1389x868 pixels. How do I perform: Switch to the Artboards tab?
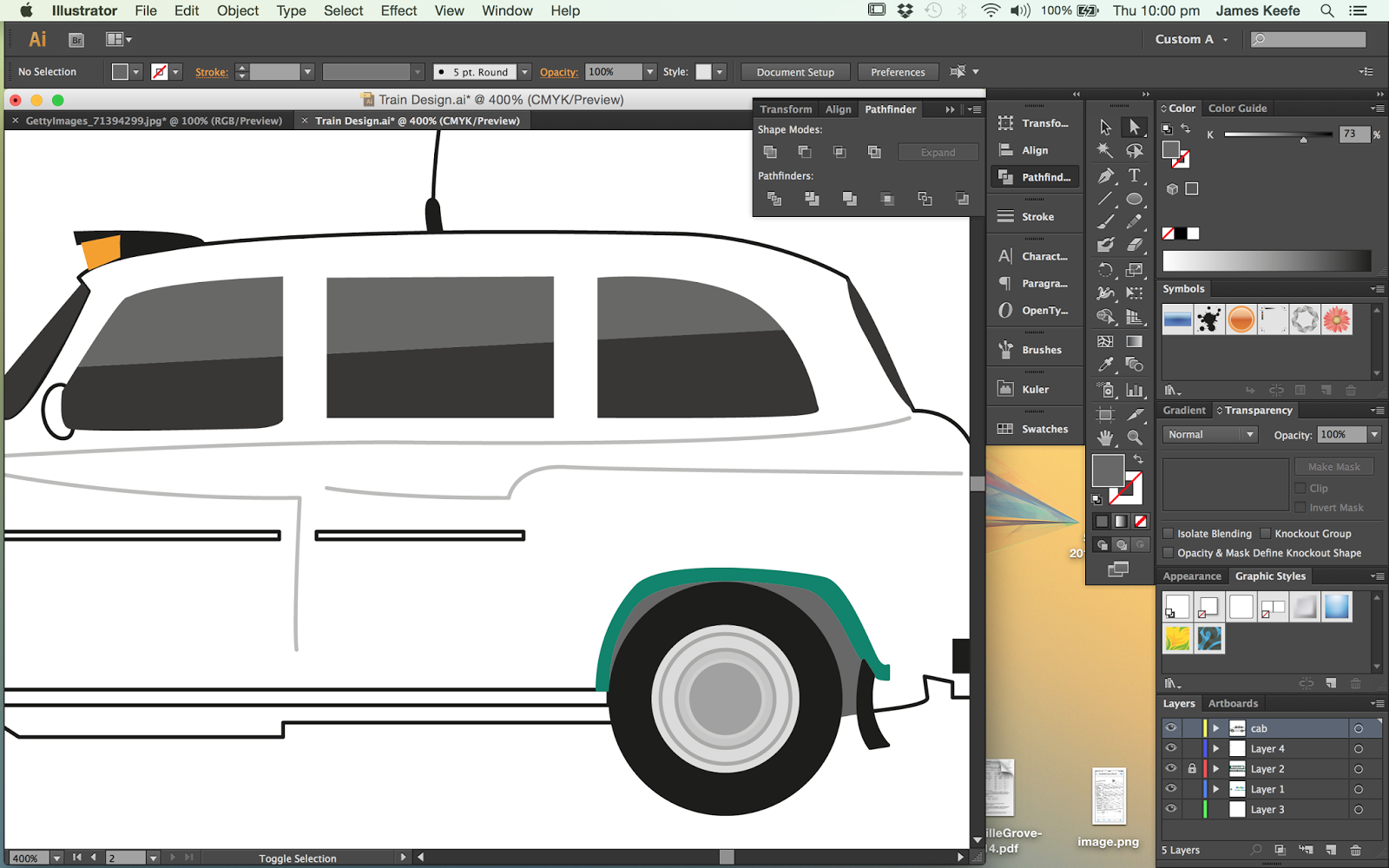(x=1233, y=704)
